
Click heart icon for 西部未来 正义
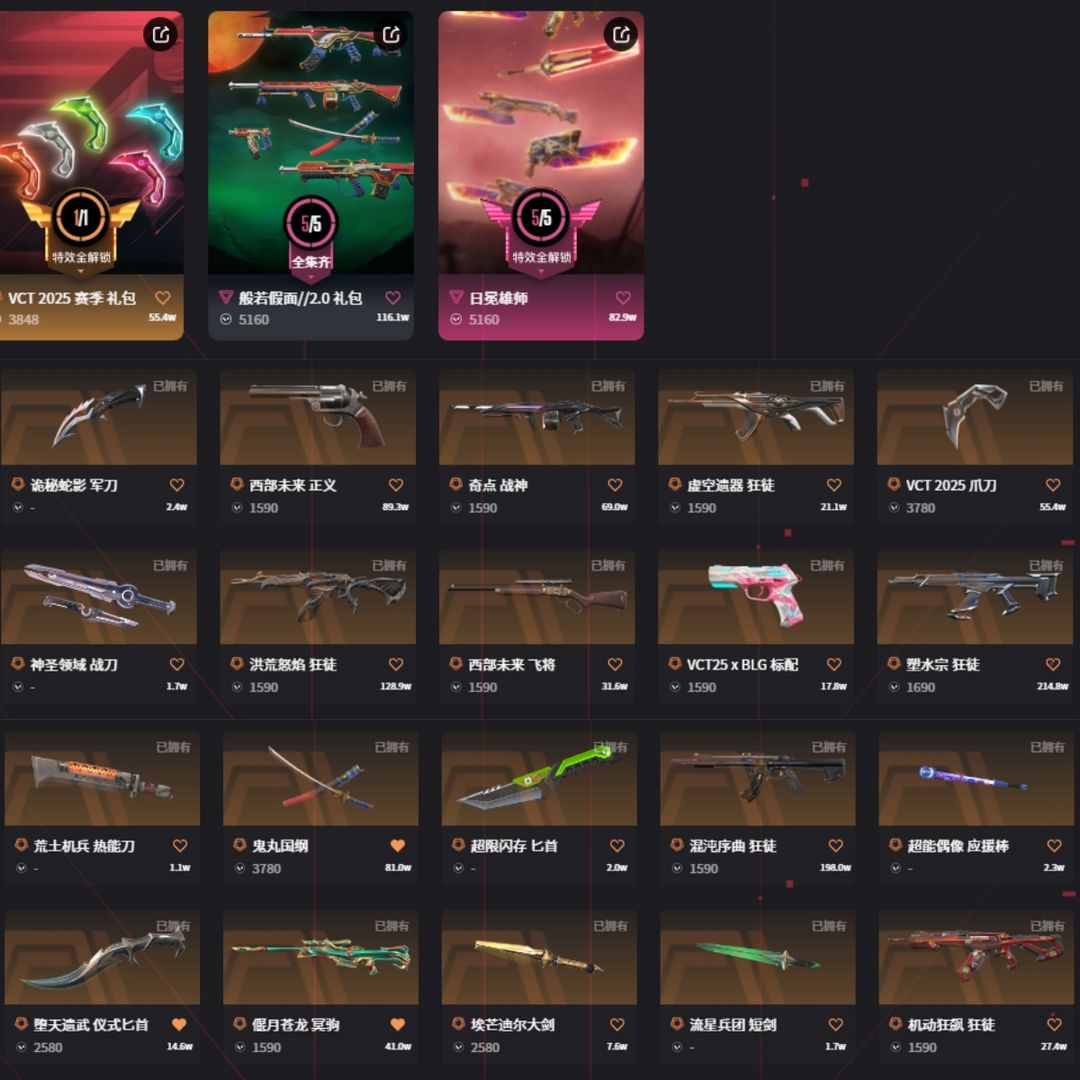[x=395, y=485]
